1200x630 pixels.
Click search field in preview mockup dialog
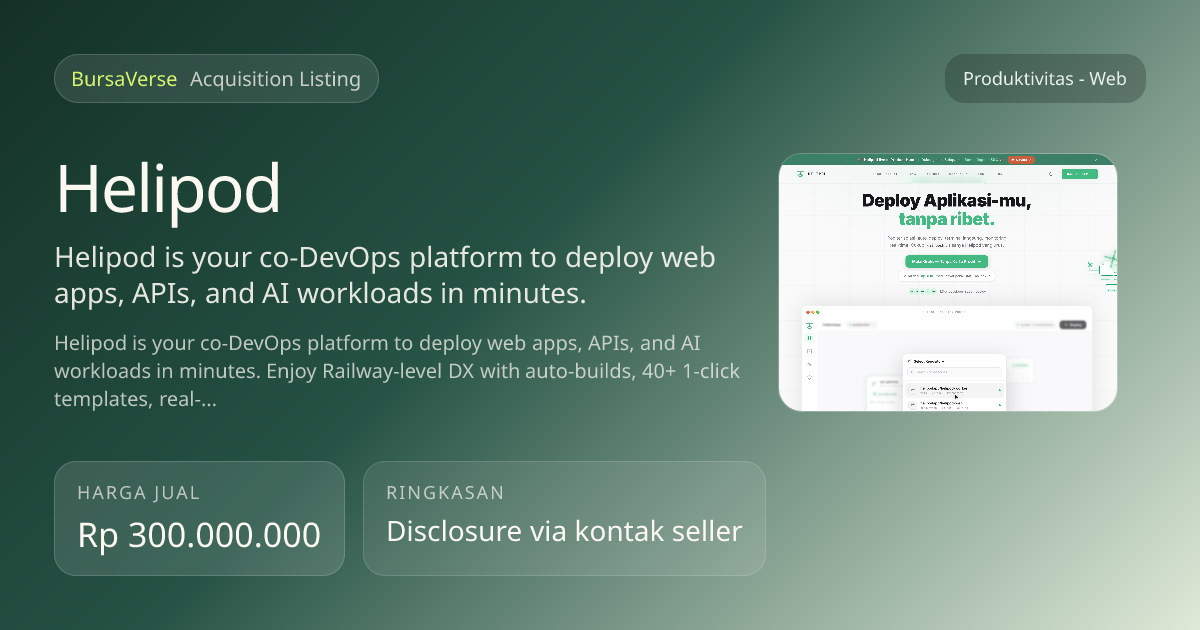pyautogui.click(x=954, y=372)
